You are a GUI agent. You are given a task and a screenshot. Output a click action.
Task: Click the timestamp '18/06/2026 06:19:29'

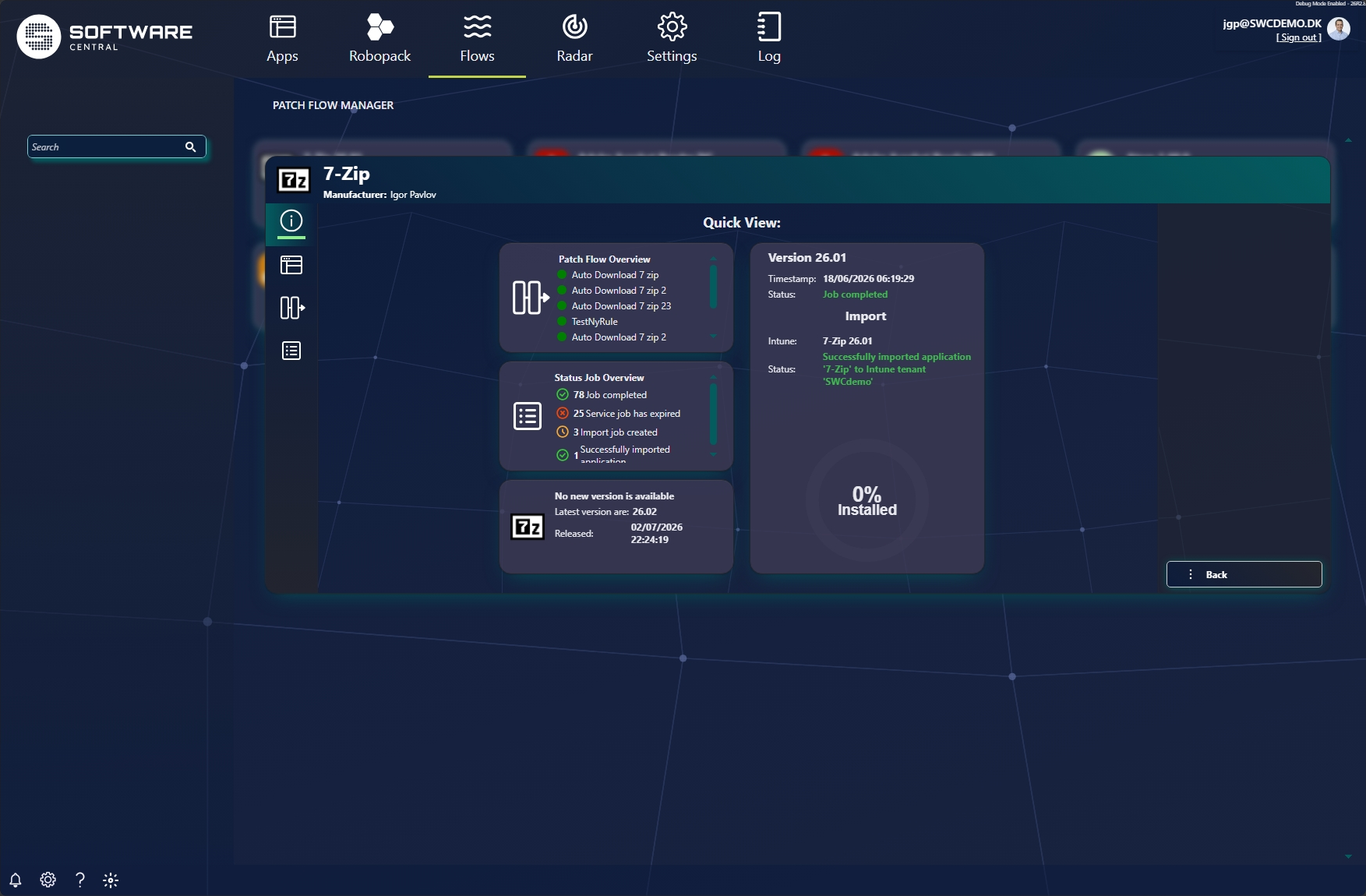868,279
